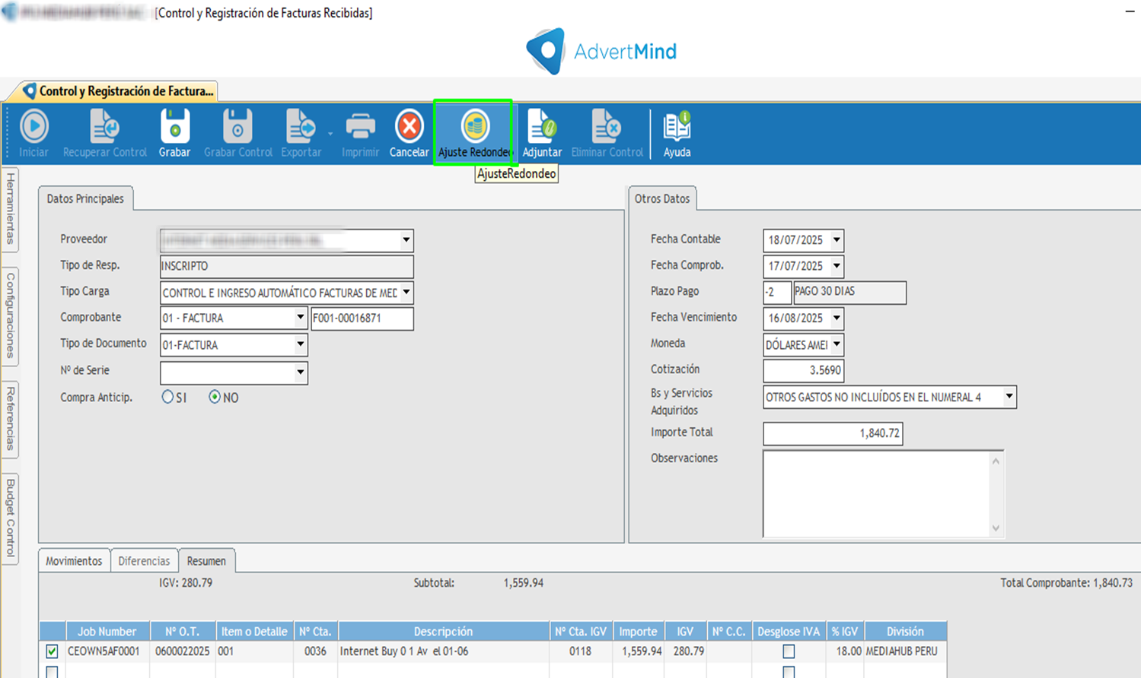Toggle Desglose IVA checkbox in second row
The width and height of the screenshot is (1141, 678).
point(789,672)
